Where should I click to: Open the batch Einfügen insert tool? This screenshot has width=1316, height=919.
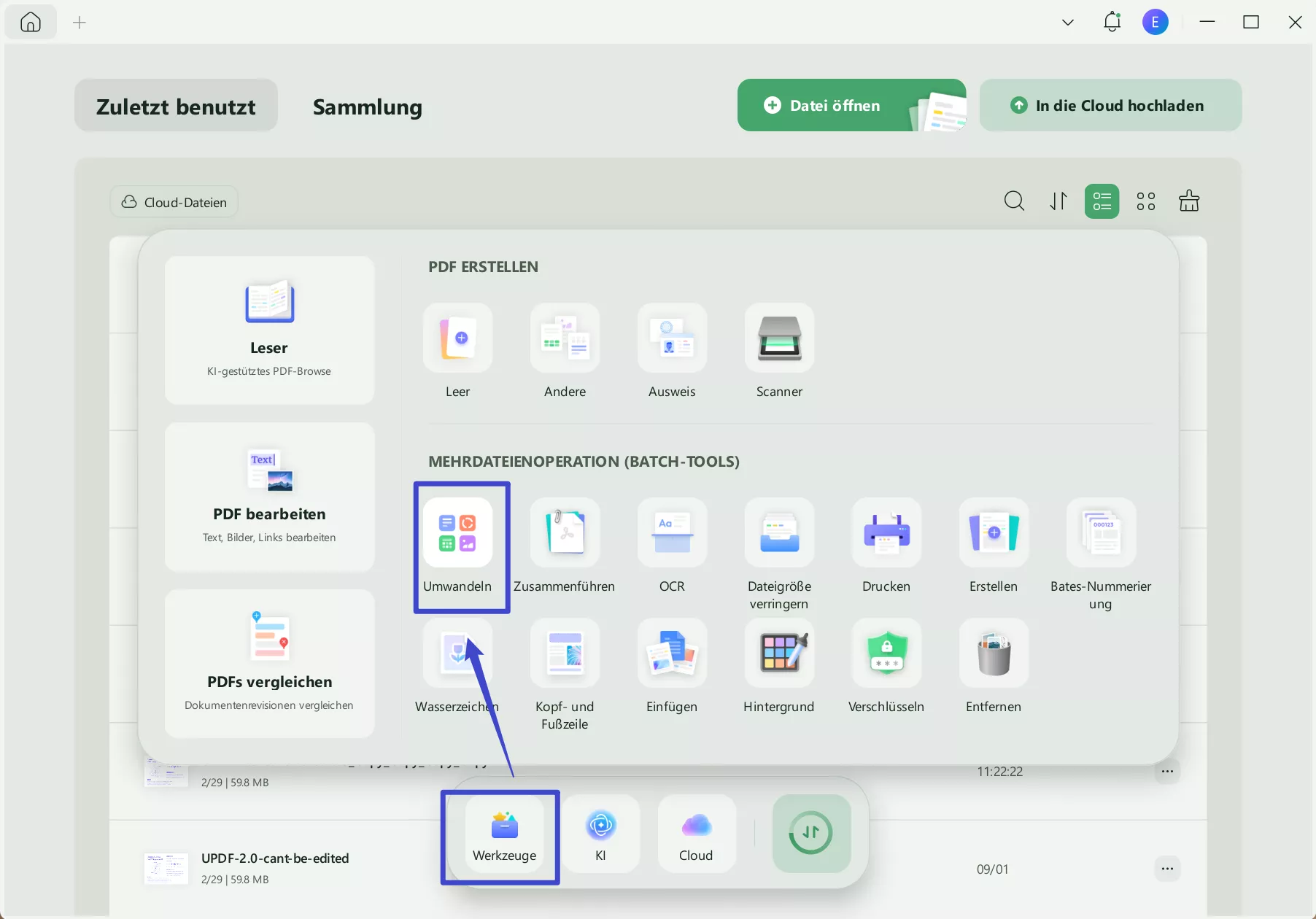(x=672, y=653)
